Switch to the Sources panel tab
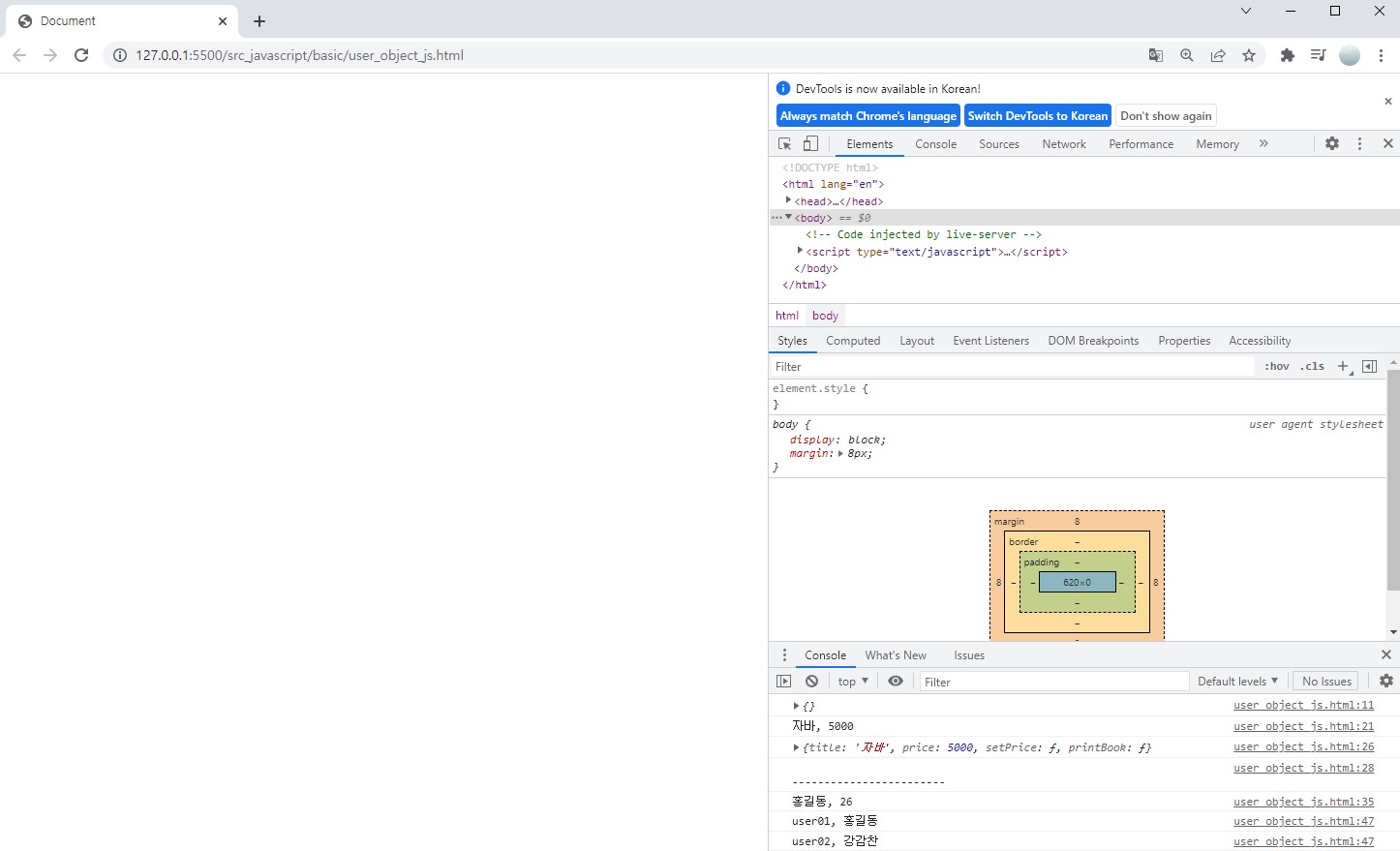Screen dimensions: 1400x851 click(x=999, y=144)
